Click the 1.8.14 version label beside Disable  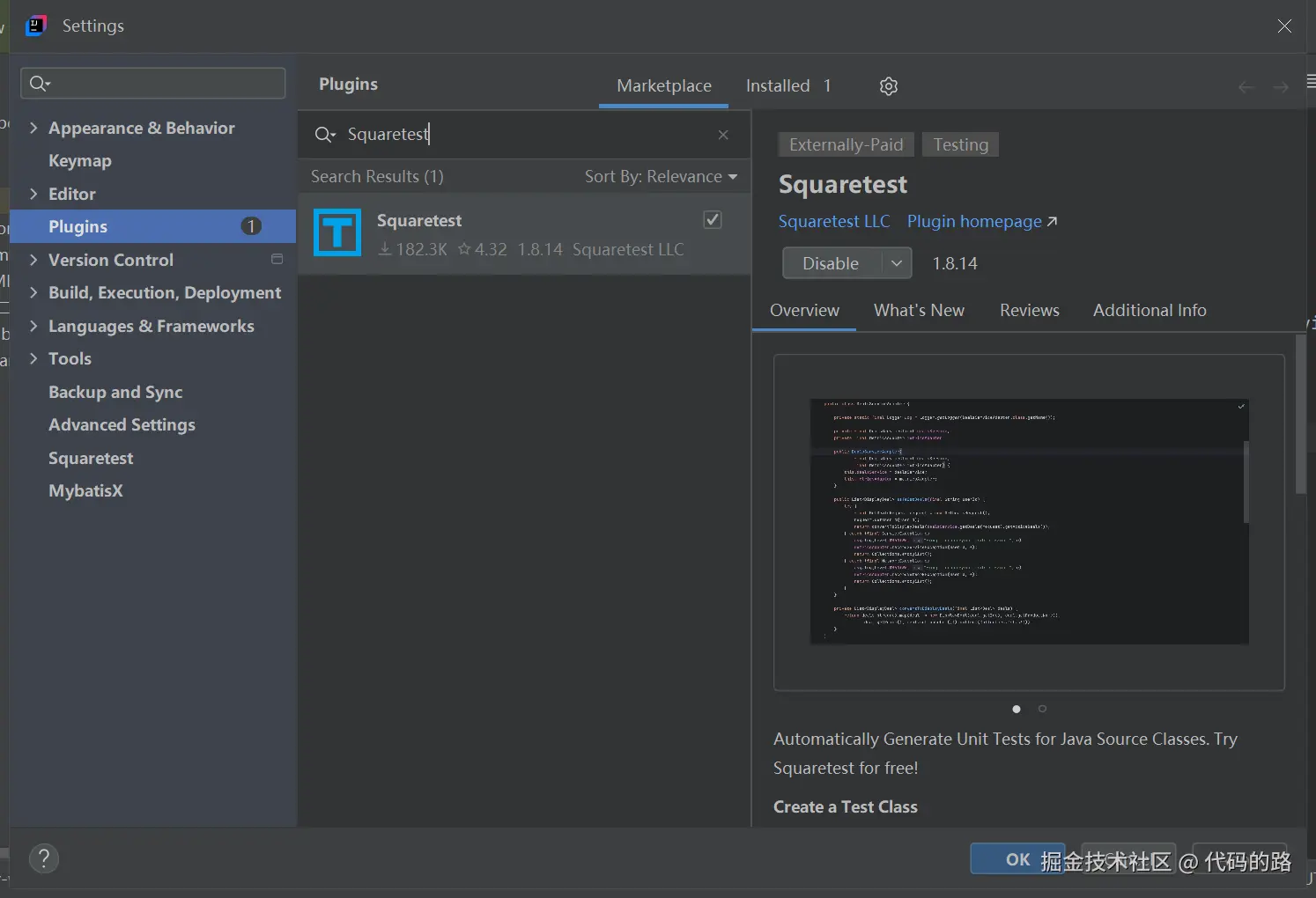click(955, 263)
